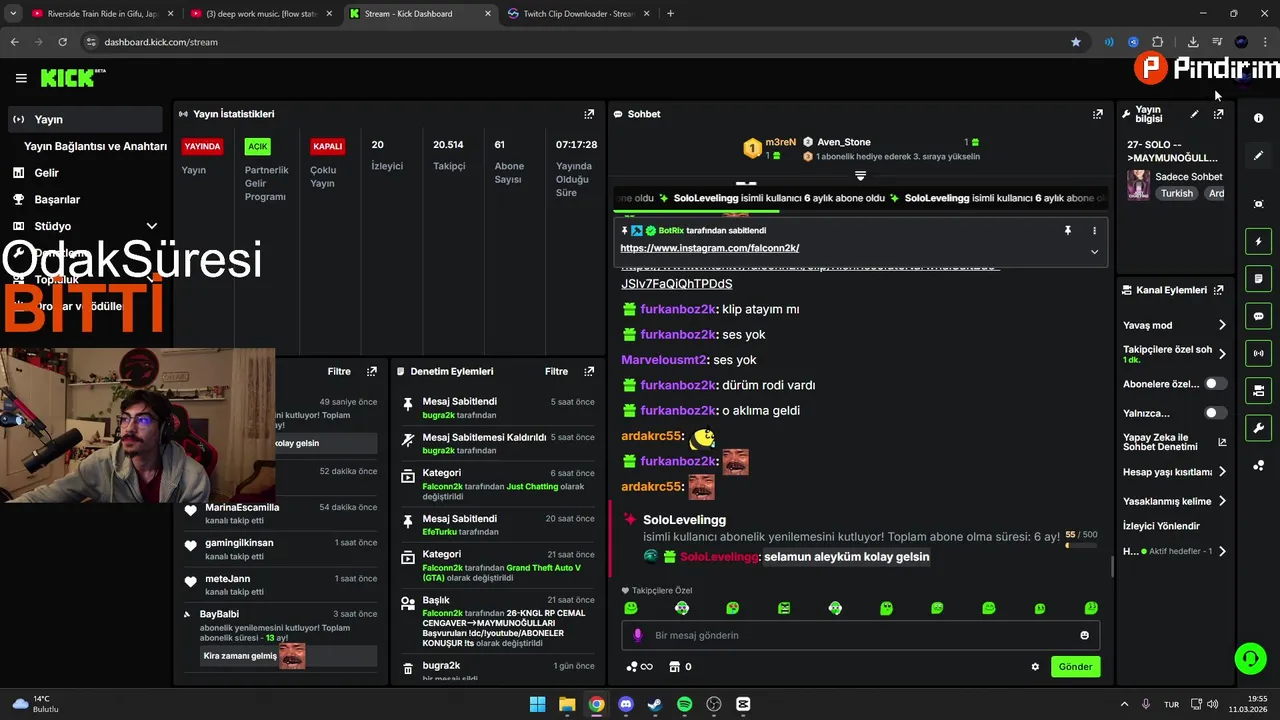Click the pencil icon in the right sidebar

point(1258,155)
